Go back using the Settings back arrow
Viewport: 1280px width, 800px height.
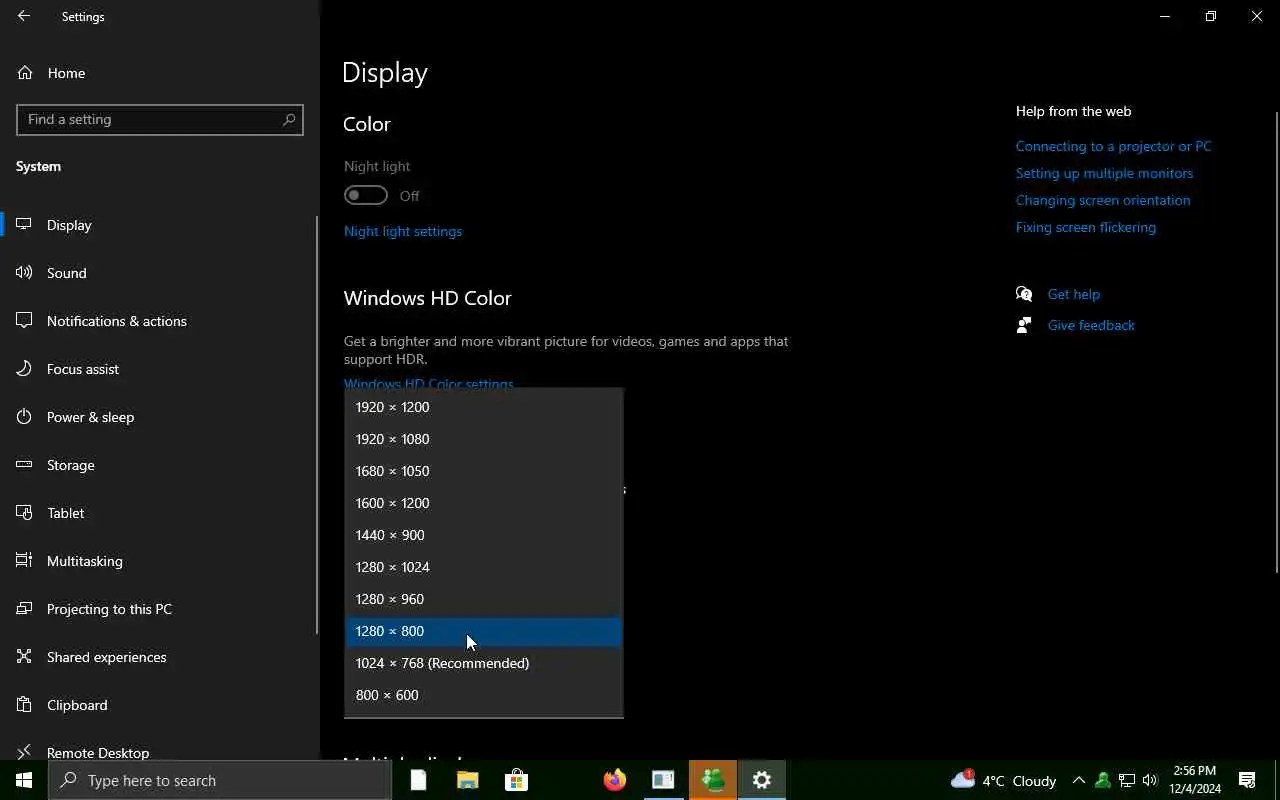24,16
